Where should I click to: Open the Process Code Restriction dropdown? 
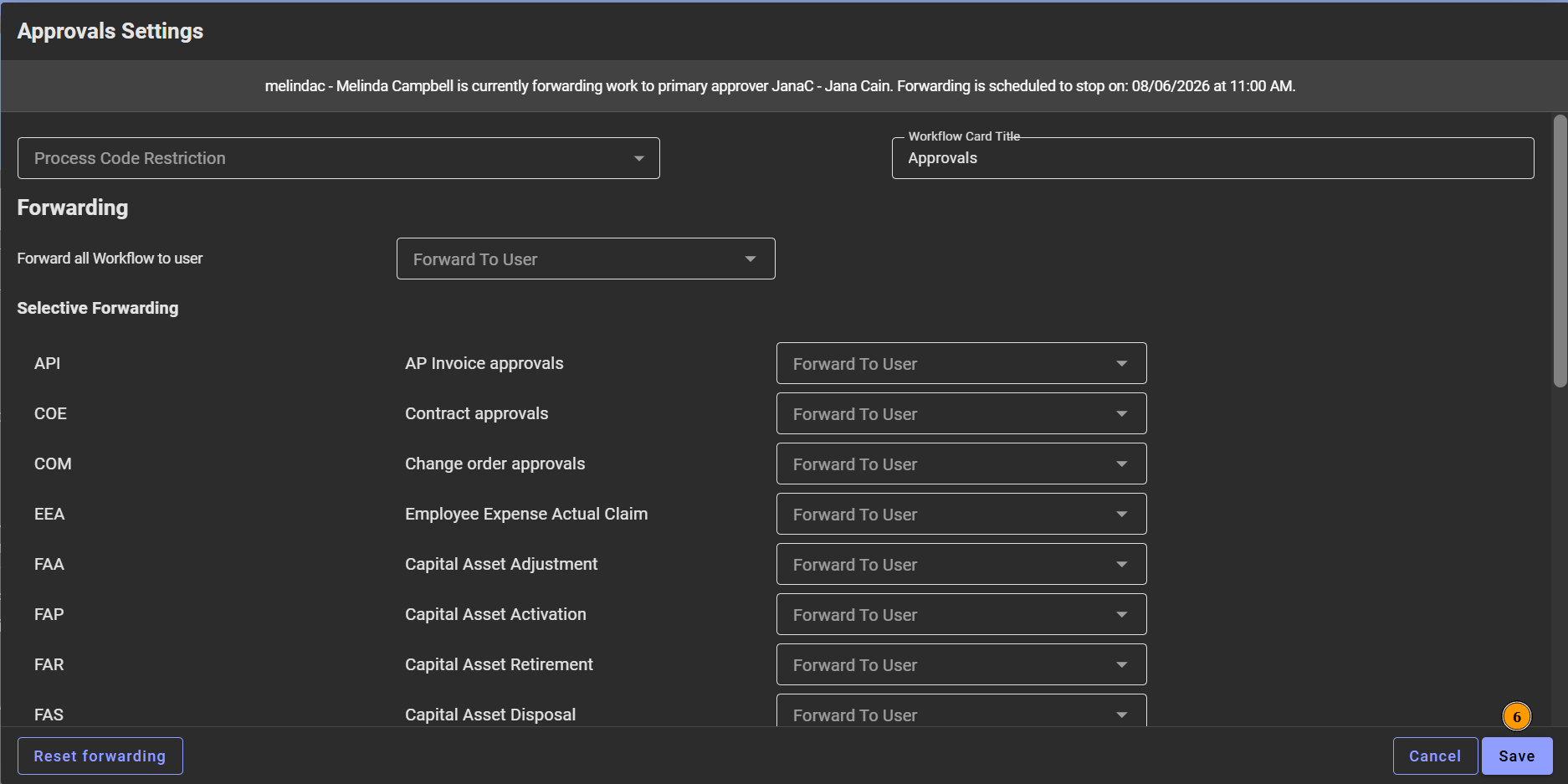338,158
